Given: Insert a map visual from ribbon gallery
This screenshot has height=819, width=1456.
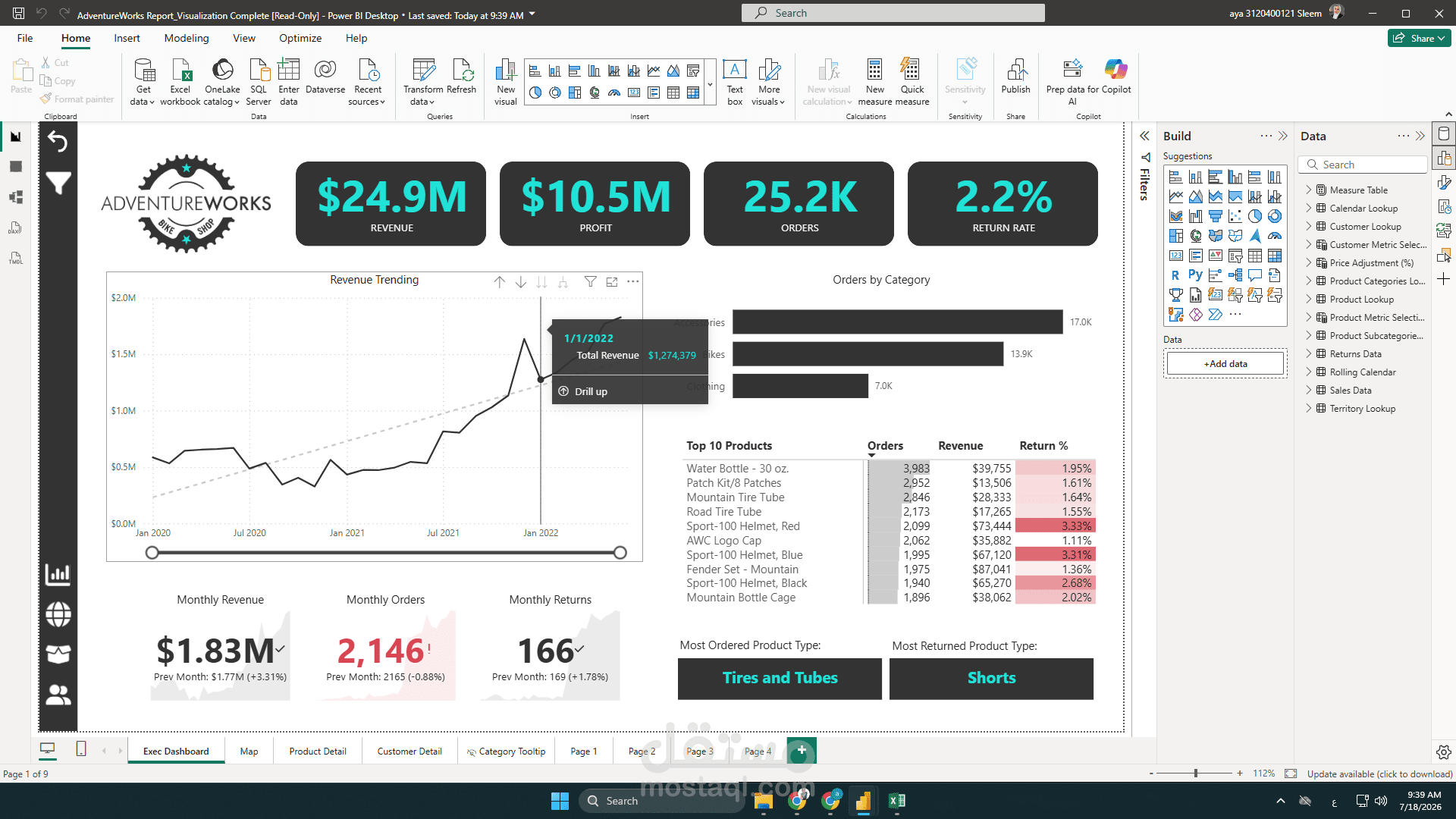Looking at the screenshot, I should (x=595, y=93).
